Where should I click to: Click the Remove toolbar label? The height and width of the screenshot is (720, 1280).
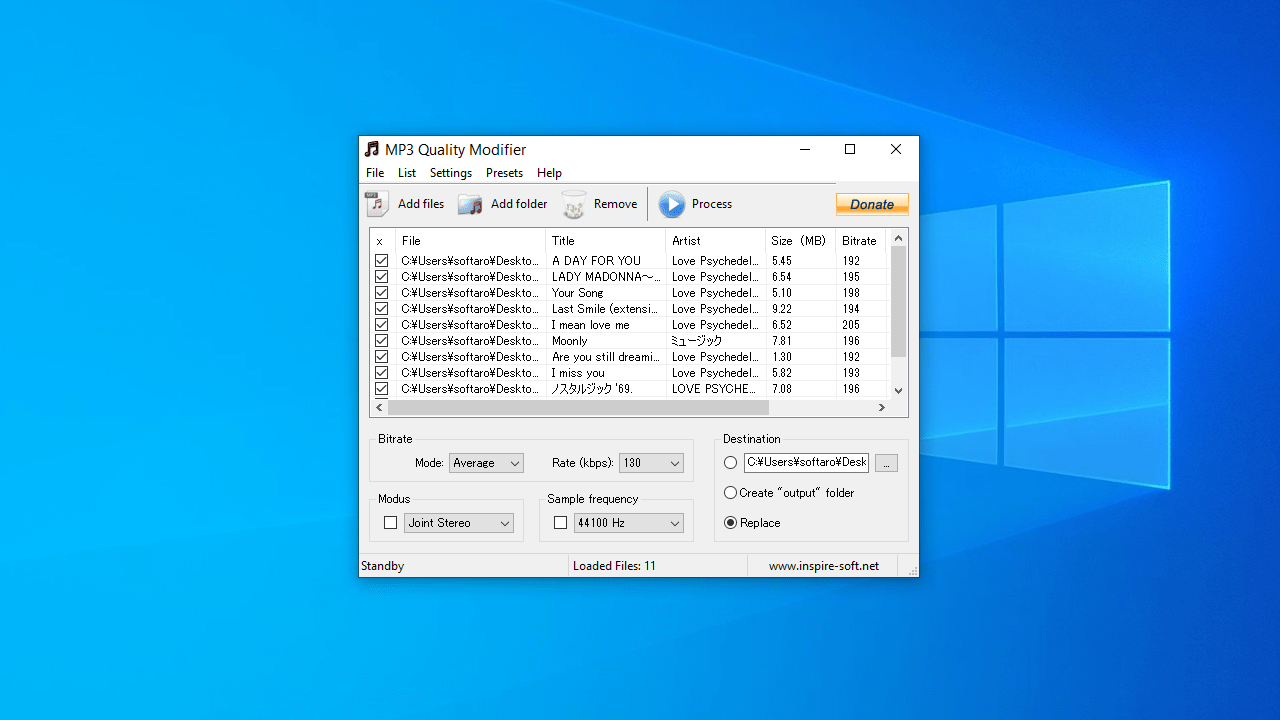615,204
